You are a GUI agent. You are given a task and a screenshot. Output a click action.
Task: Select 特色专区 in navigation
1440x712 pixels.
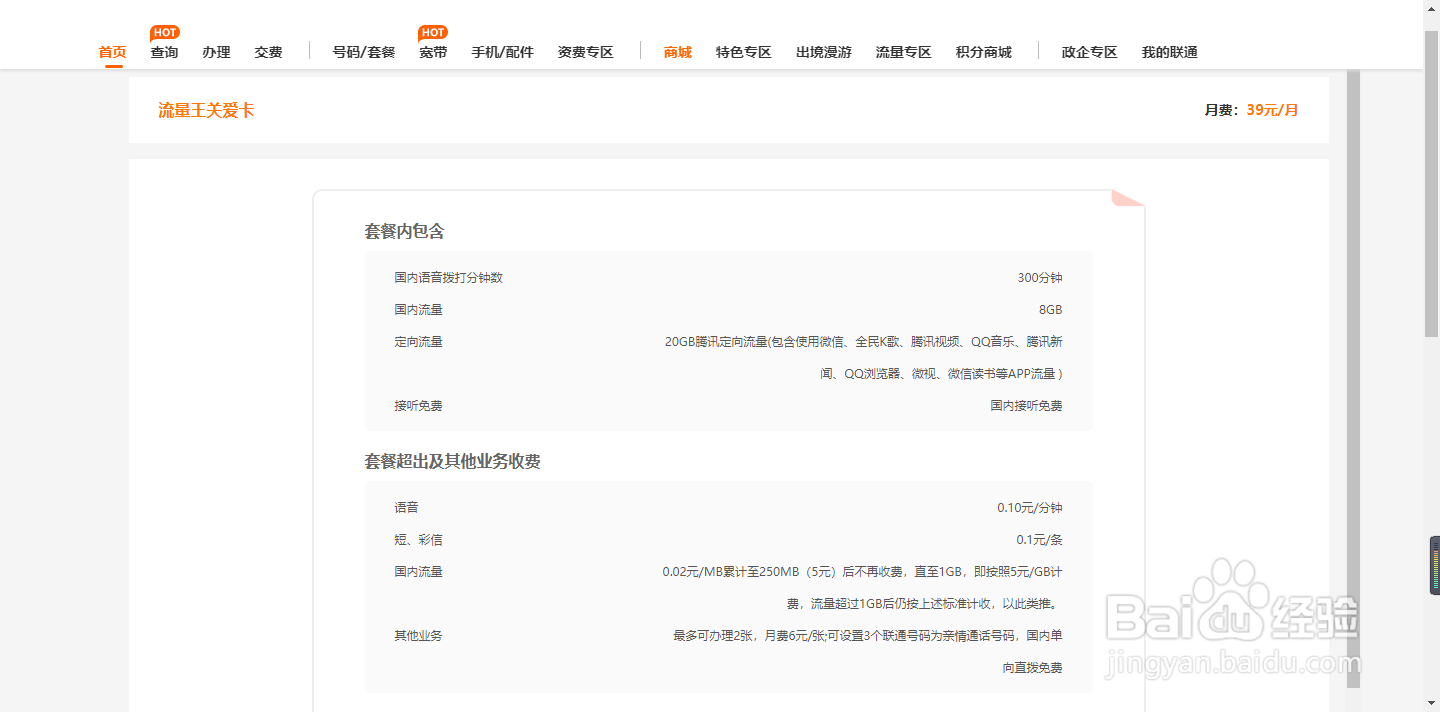pyautogui.click(x=744, y=52)
